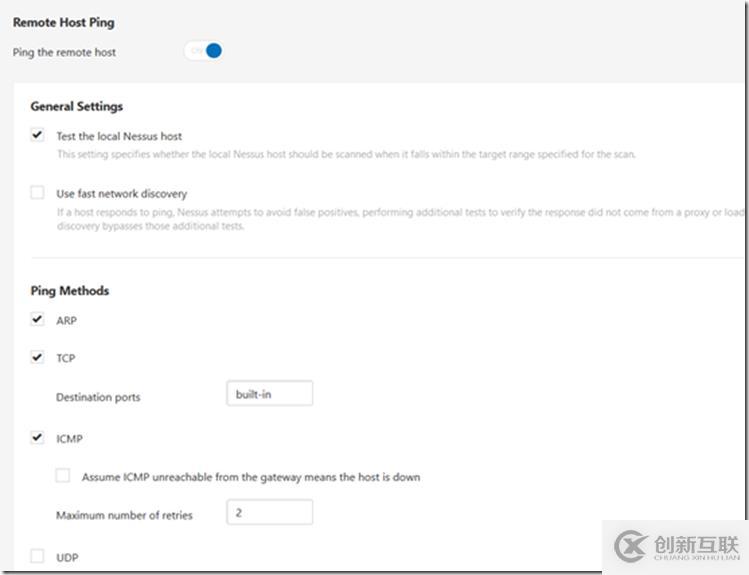749x575 pixels.
Task: Check the Assume ICMP unreachable checkbox
Action: [x=63, y=476]
